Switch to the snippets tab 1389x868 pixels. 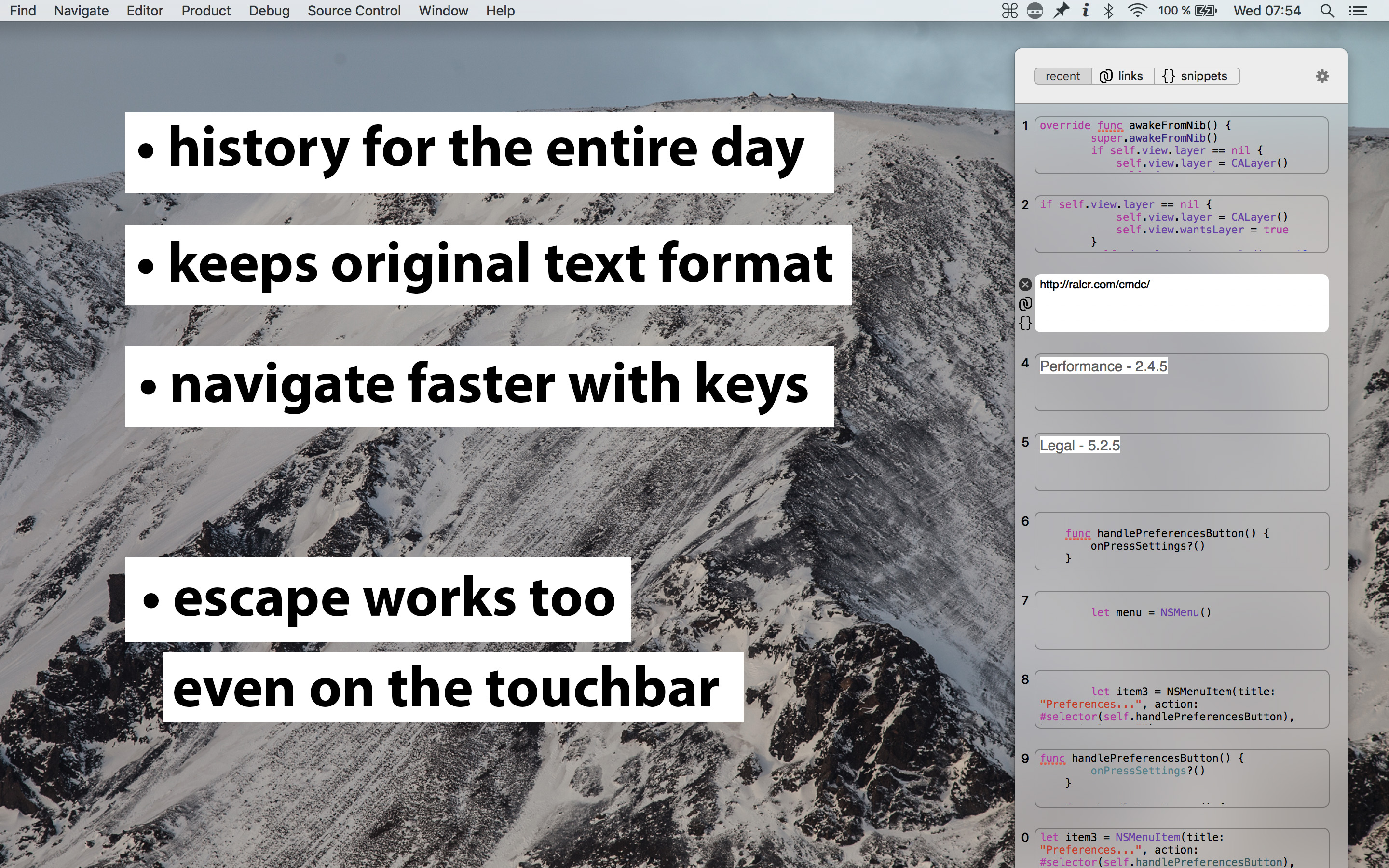1197,76
